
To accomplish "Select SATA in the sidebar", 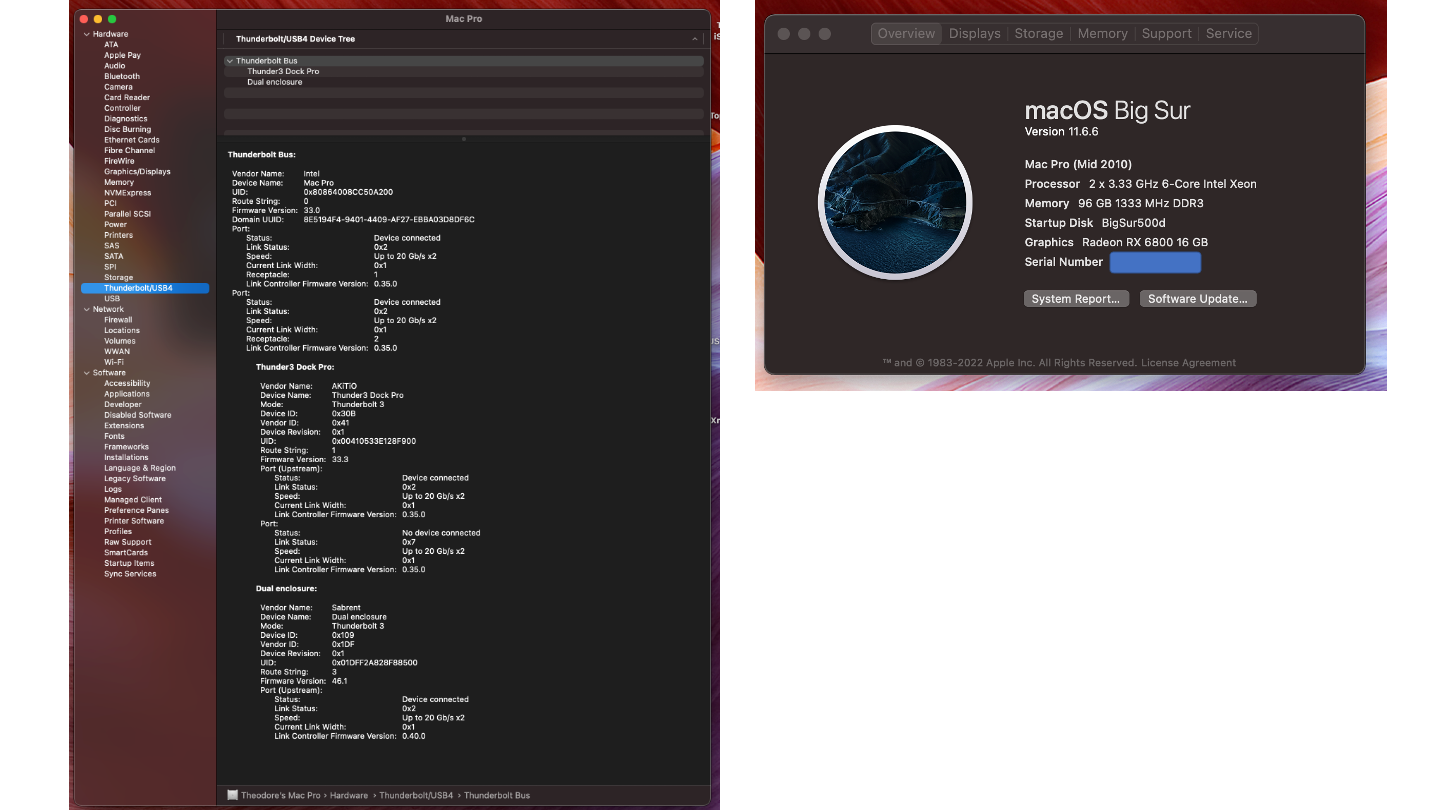I will tap(114, 256).
